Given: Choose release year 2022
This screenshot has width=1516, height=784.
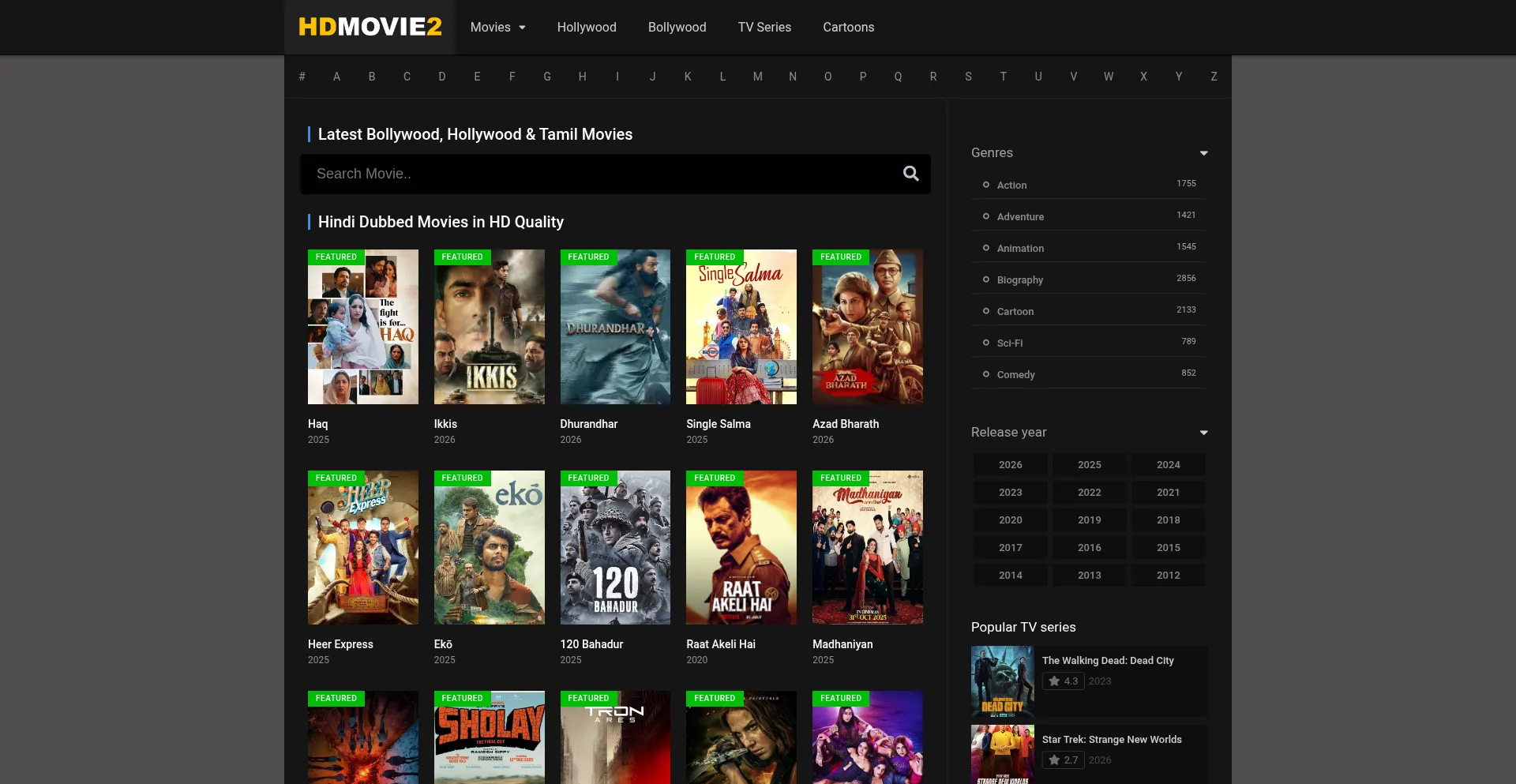Looking at the screenshot, I should pyautogui.click(x=1089, y=493).
